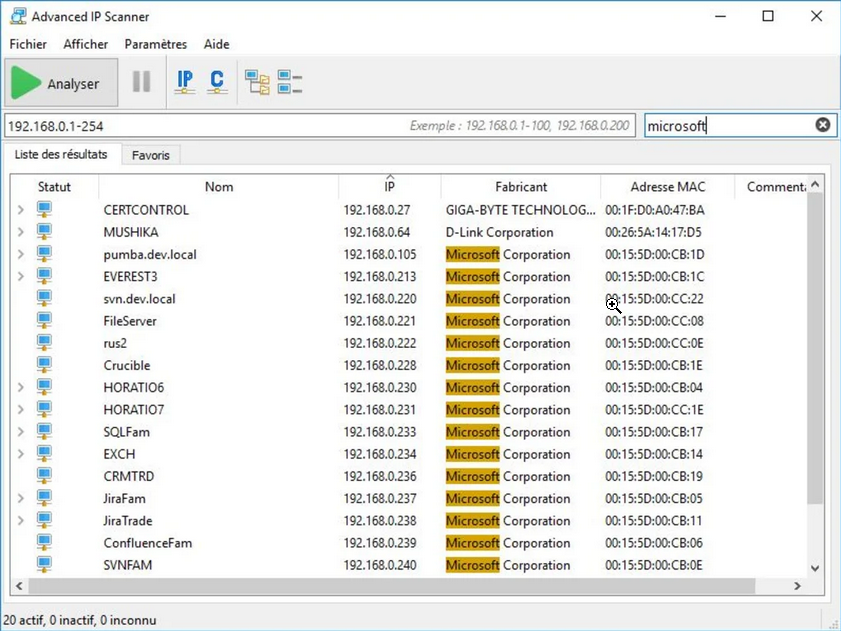Switch to the Favoris tab
Image resolution: width=841 pixels, height=631 pixels.
coord(151,155)
